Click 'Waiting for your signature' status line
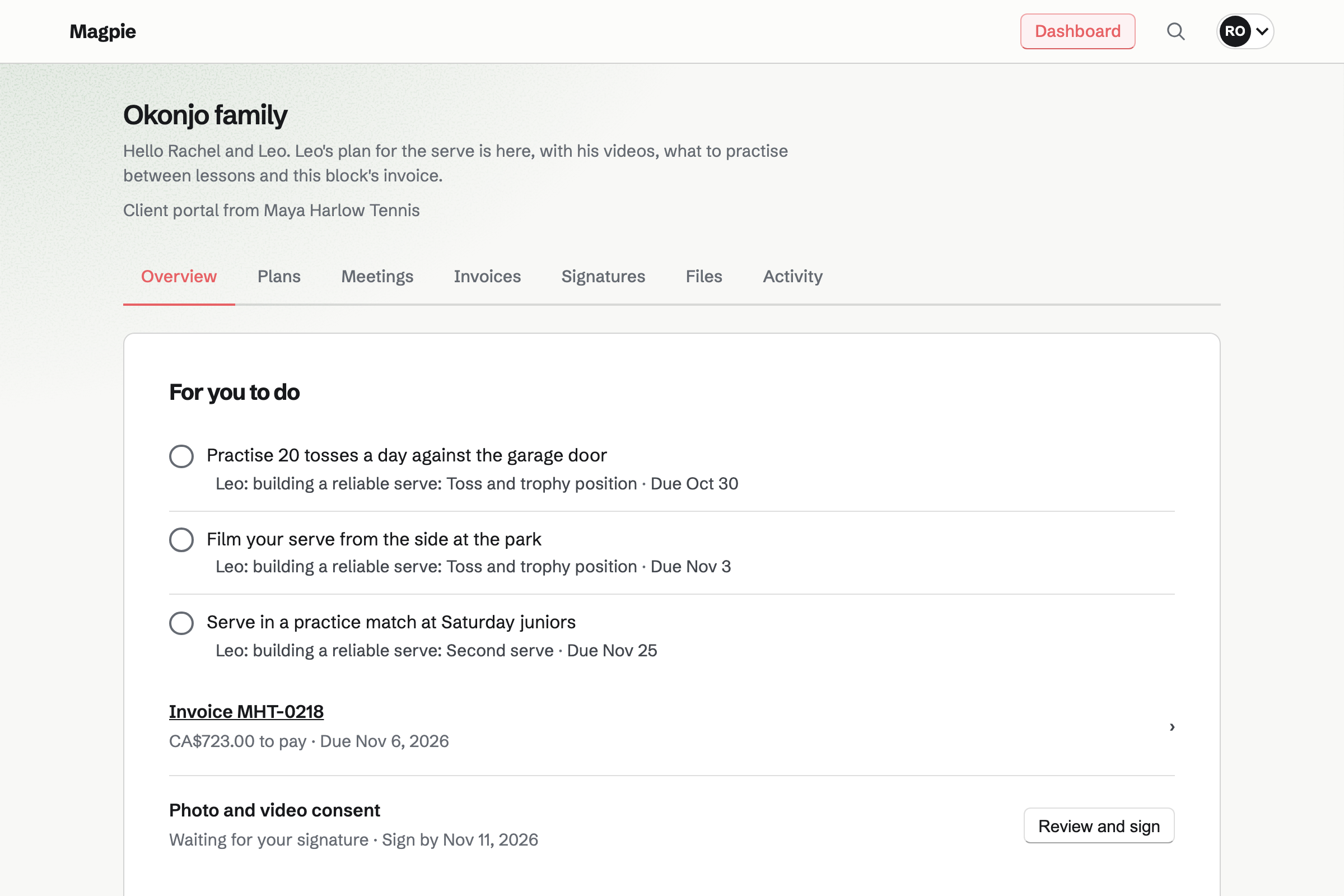The image size is (1344, 896). click(x=353, y=840)
